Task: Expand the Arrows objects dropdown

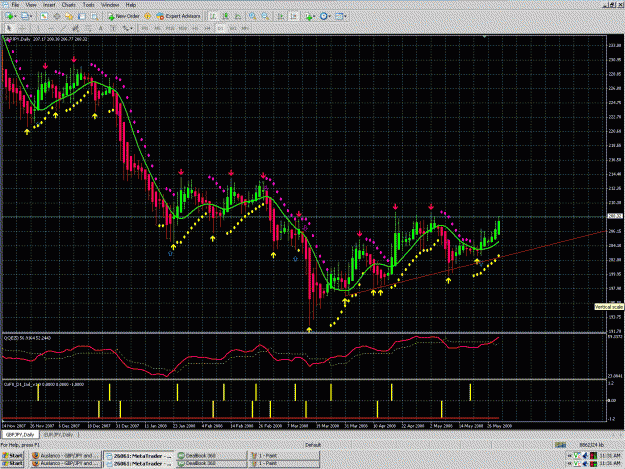Action: [x=131, y=28]
